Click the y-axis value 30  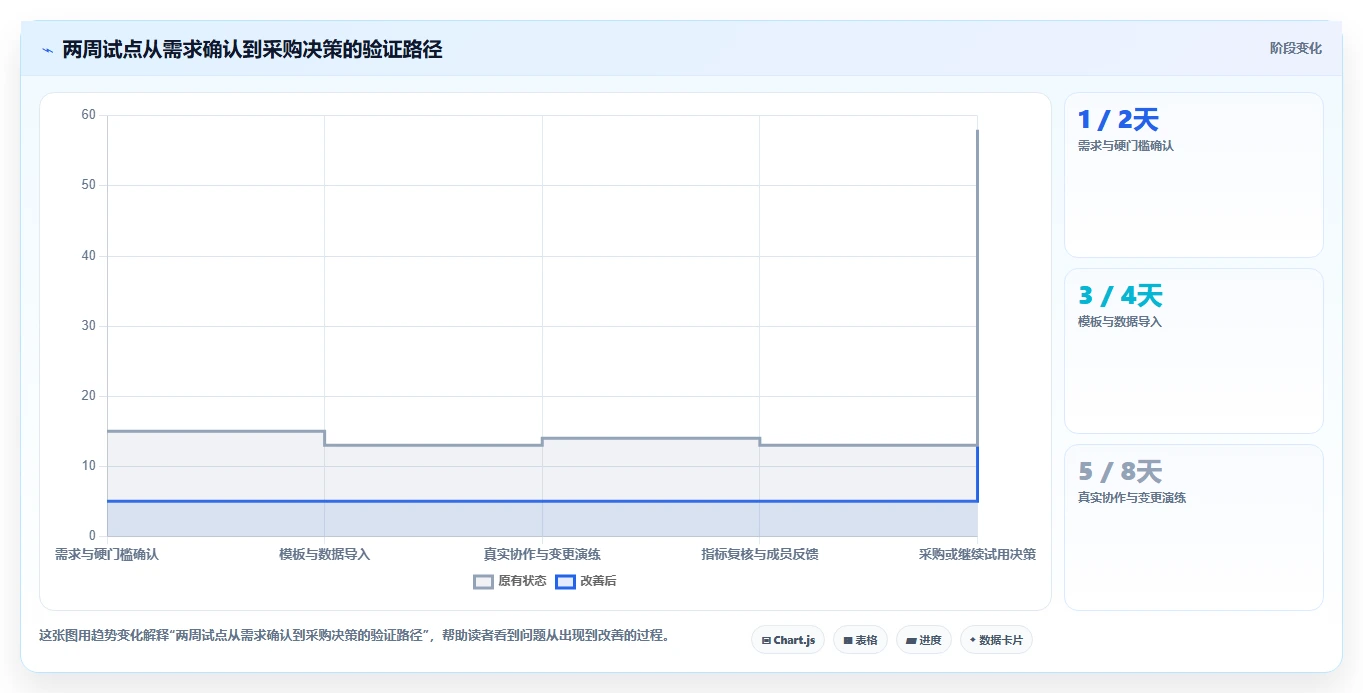[x=88, y=326]
